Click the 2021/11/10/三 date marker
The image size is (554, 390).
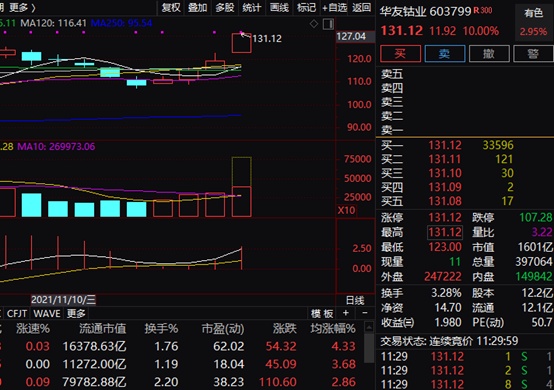(63, 300)
